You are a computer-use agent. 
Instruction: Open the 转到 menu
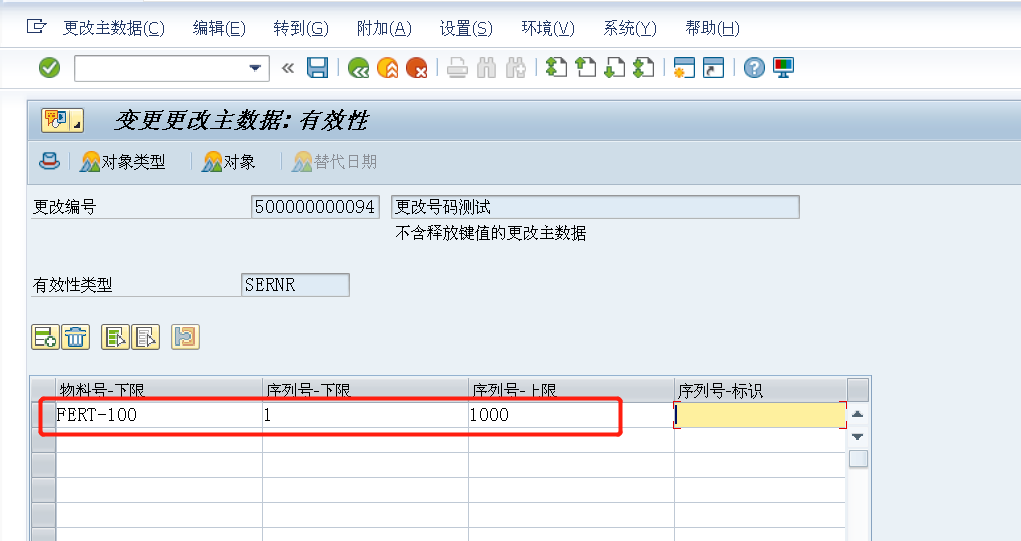click(301, 28)
